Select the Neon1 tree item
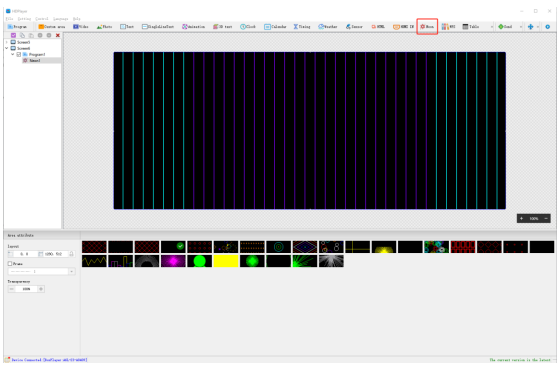Viewport: 560px width, 366px height. click(35, 60)
